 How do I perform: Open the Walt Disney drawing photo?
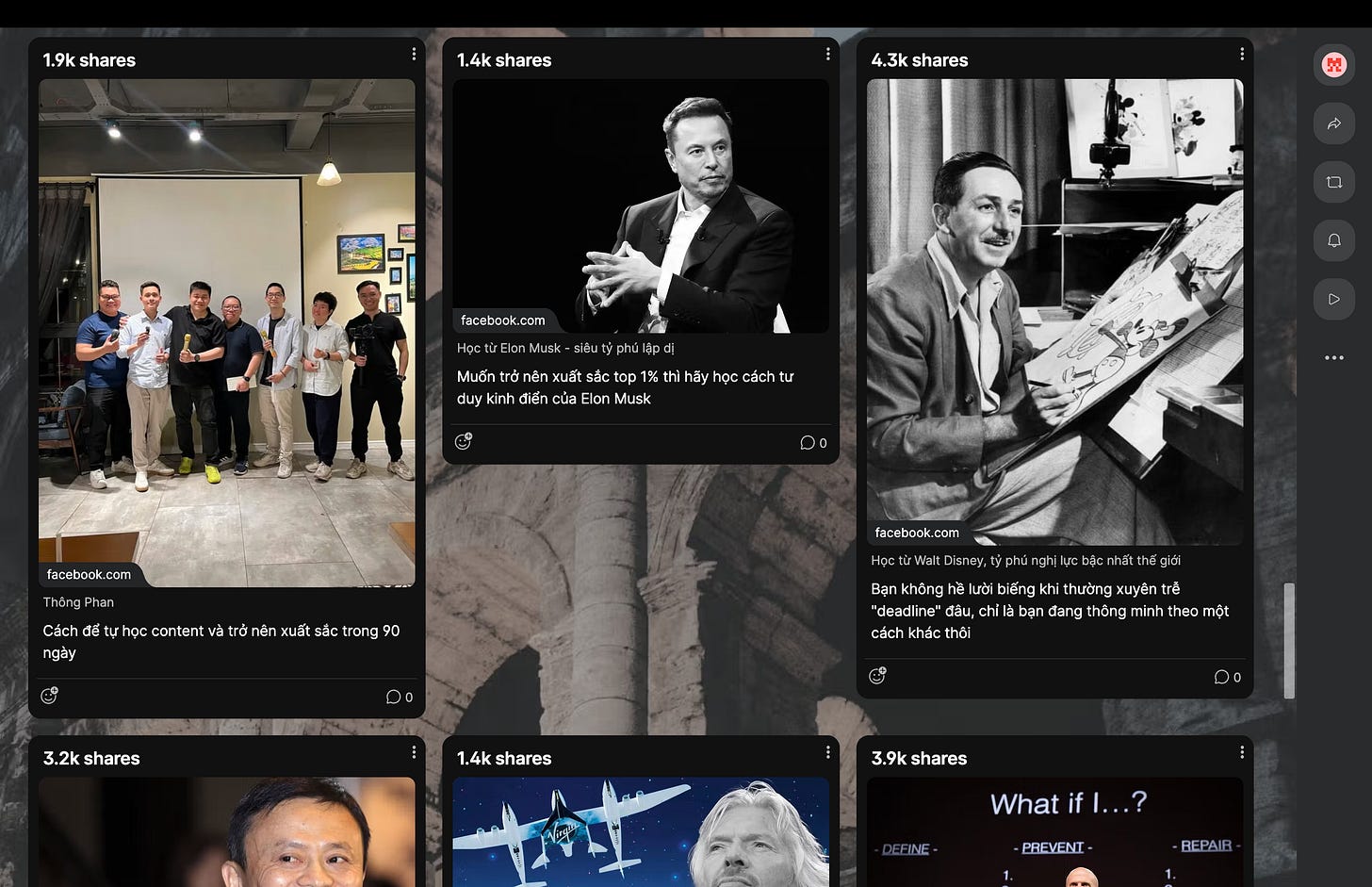point(1054,312)
